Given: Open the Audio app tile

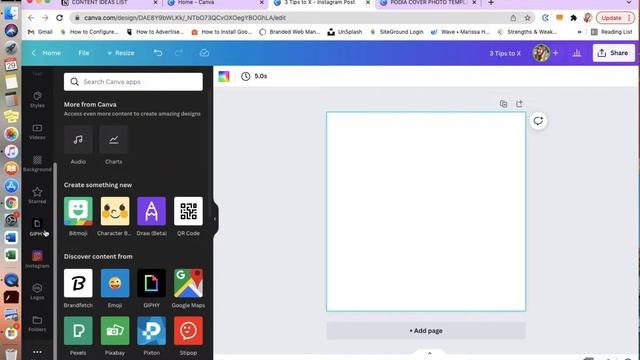Looking at the screenshot, I should pyautogui.click(x=78, y=140).
